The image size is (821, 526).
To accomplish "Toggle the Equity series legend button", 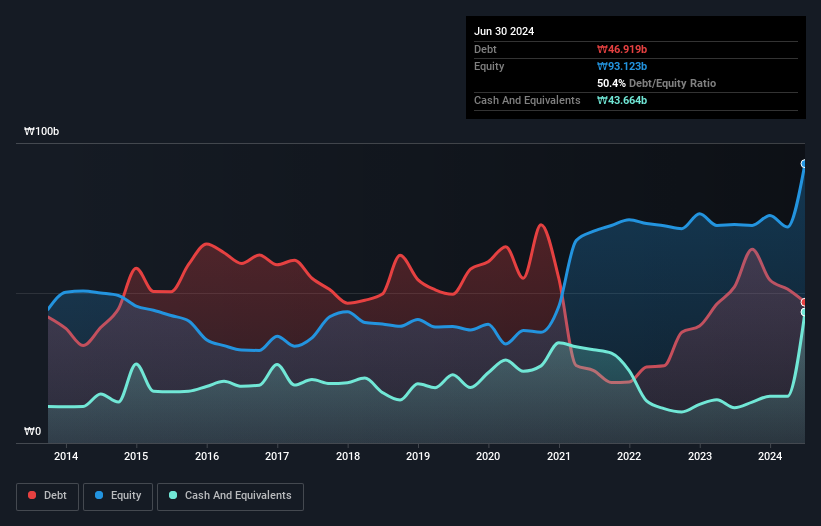I will (118, 496).
